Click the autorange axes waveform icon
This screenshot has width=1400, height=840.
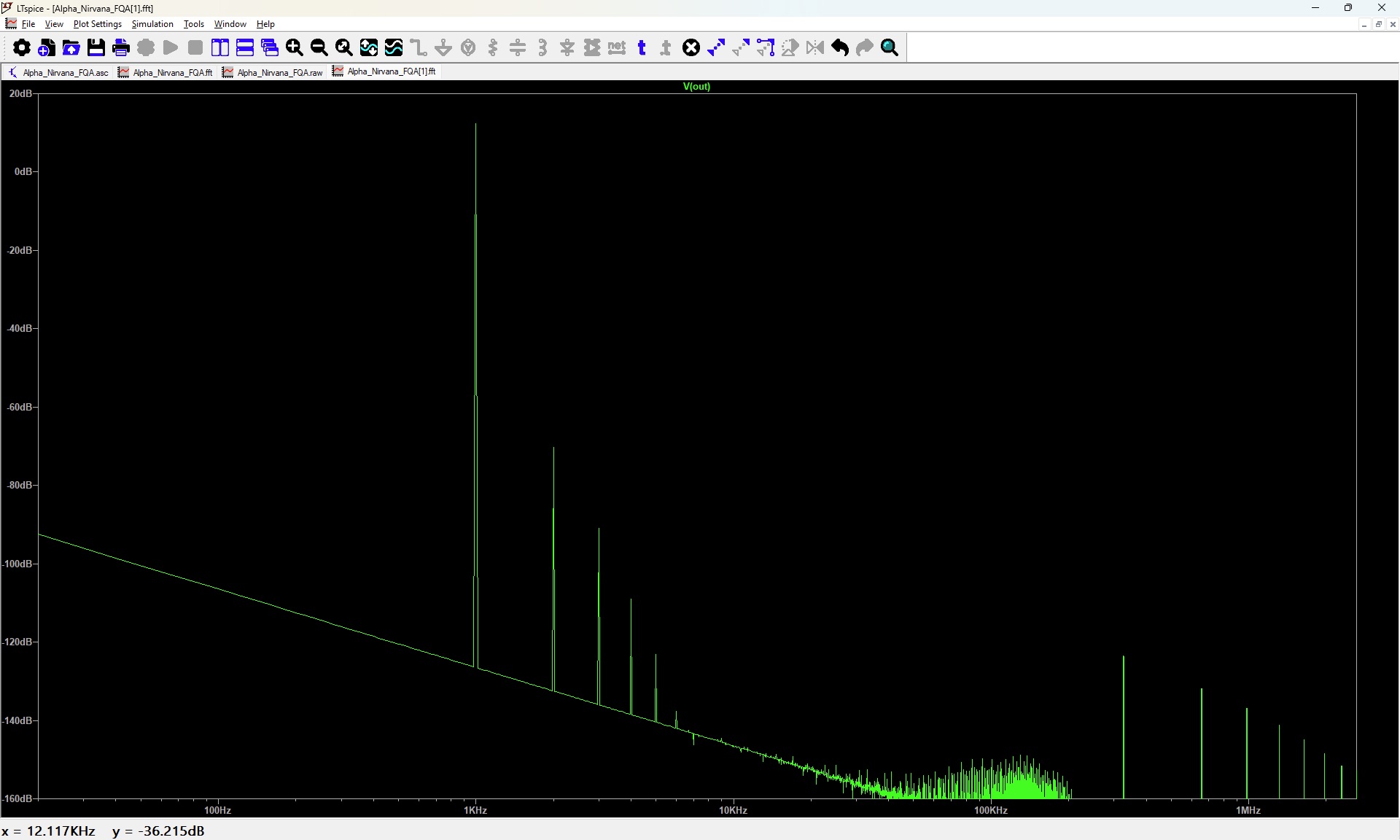coord(369,48)
